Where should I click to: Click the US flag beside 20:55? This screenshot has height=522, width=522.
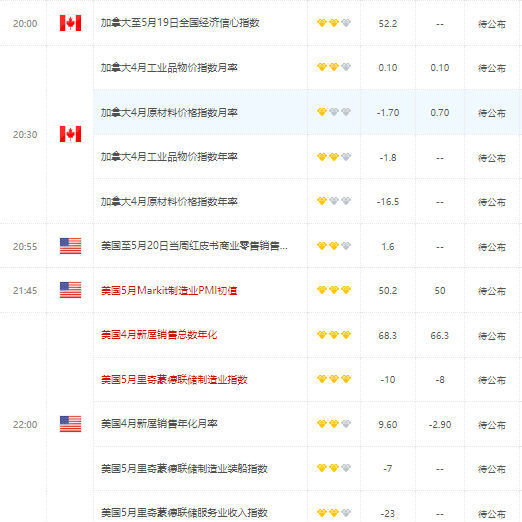pos(70,246)
